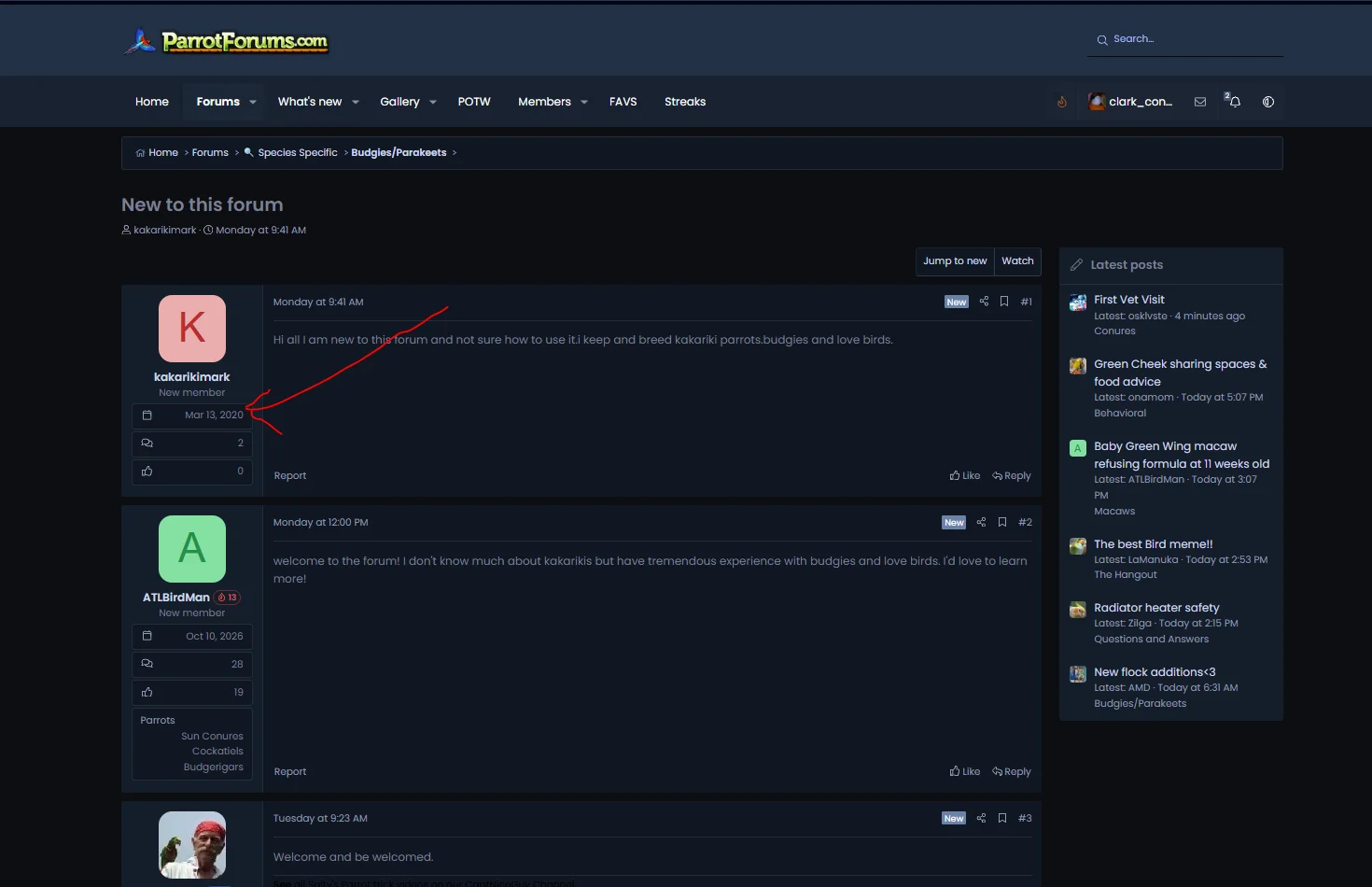This screenshot has width=1372, height=887.
Task: Open post #3 permalink number
Action: [1025, 818]
